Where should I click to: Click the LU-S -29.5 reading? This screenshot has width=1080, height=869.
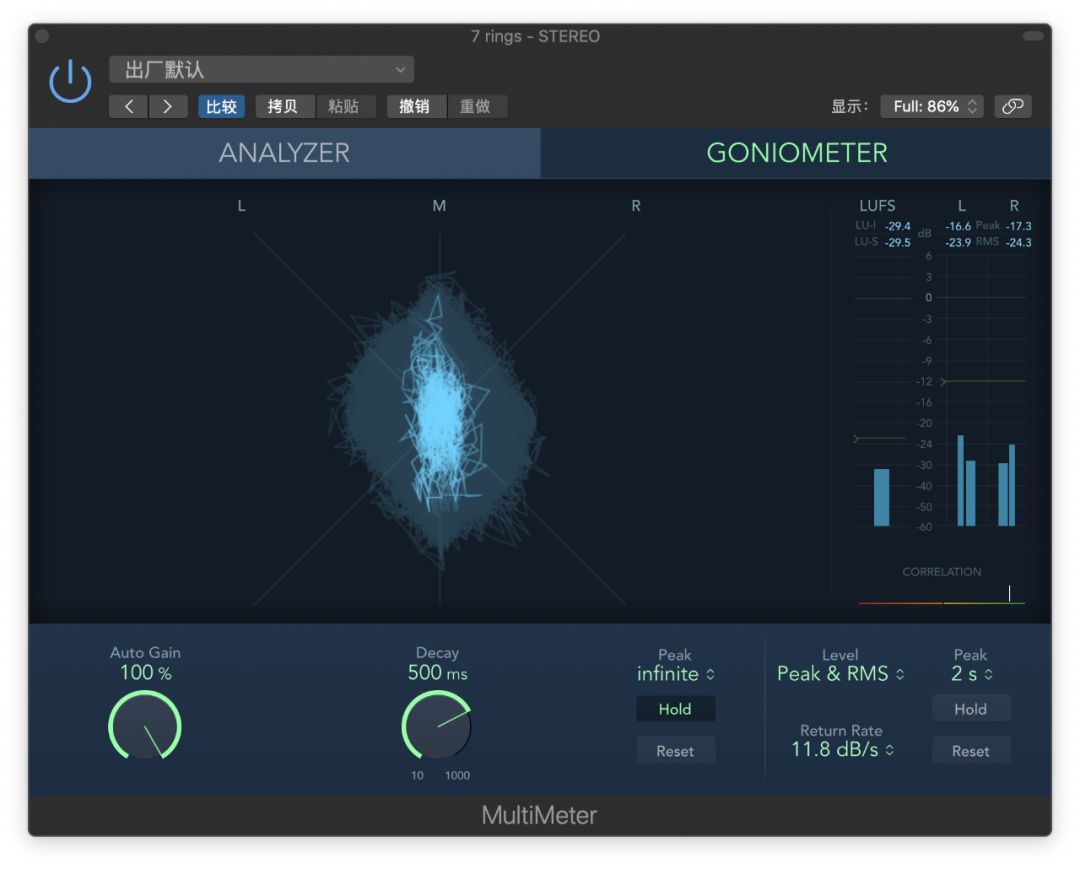(897, 242)
